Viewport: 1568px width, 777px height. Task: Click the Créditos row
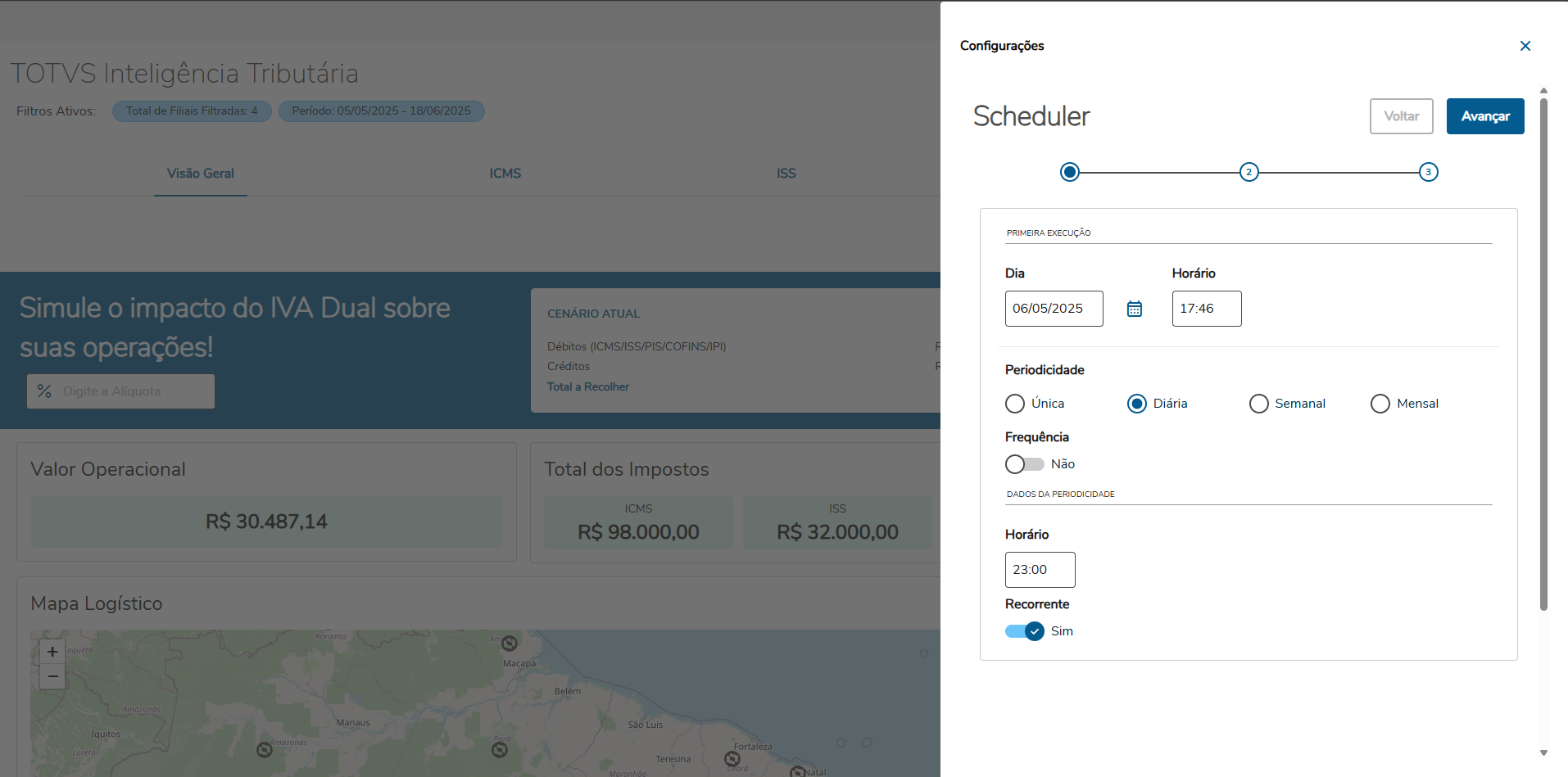569,366
